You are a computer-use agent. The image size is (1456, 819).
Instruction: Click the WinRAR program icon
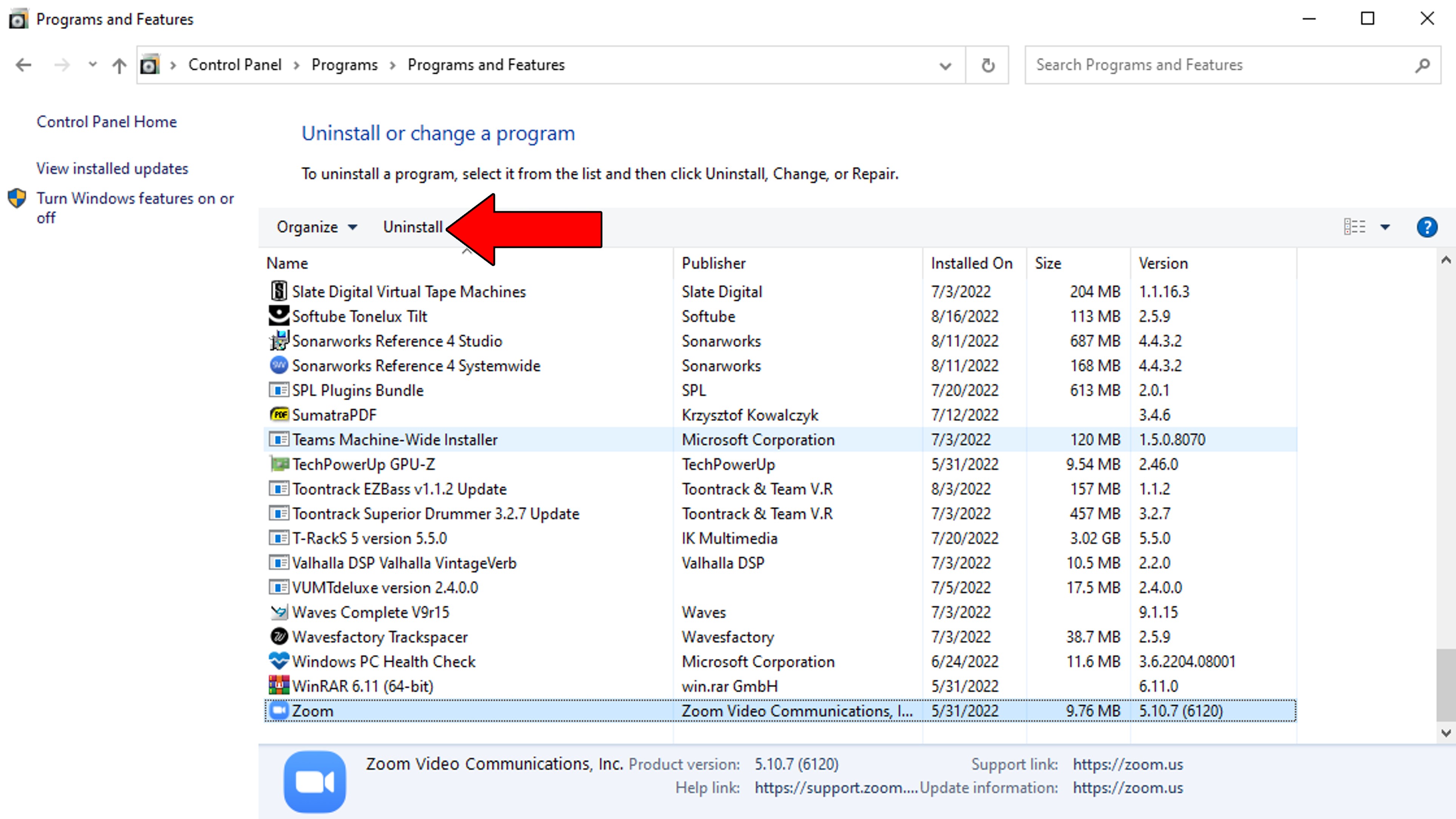279,686
